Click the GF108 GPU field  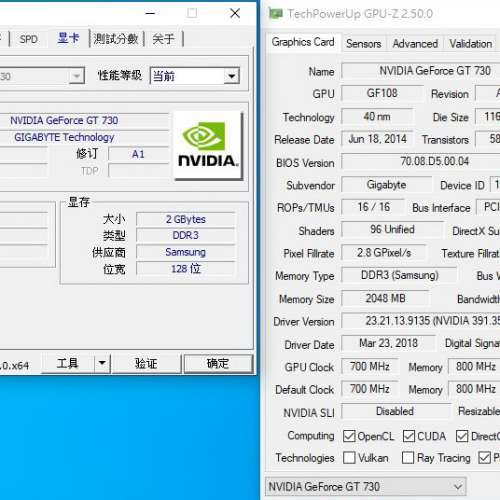pyautogui.click(x=382, y=93)
